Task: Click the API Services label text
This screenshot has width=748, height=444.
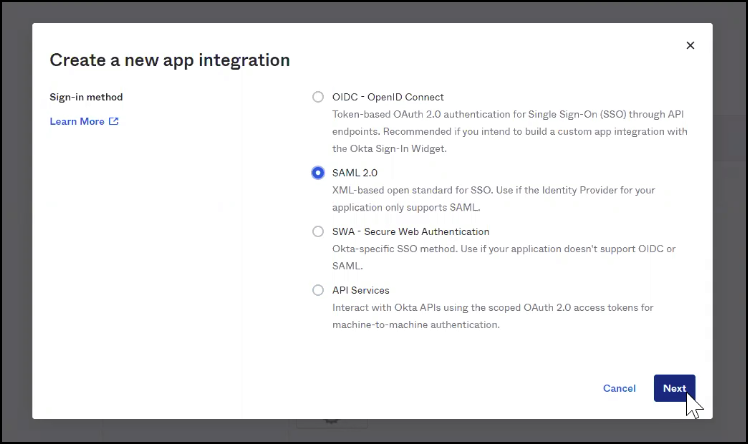Action: pos(361,290)
